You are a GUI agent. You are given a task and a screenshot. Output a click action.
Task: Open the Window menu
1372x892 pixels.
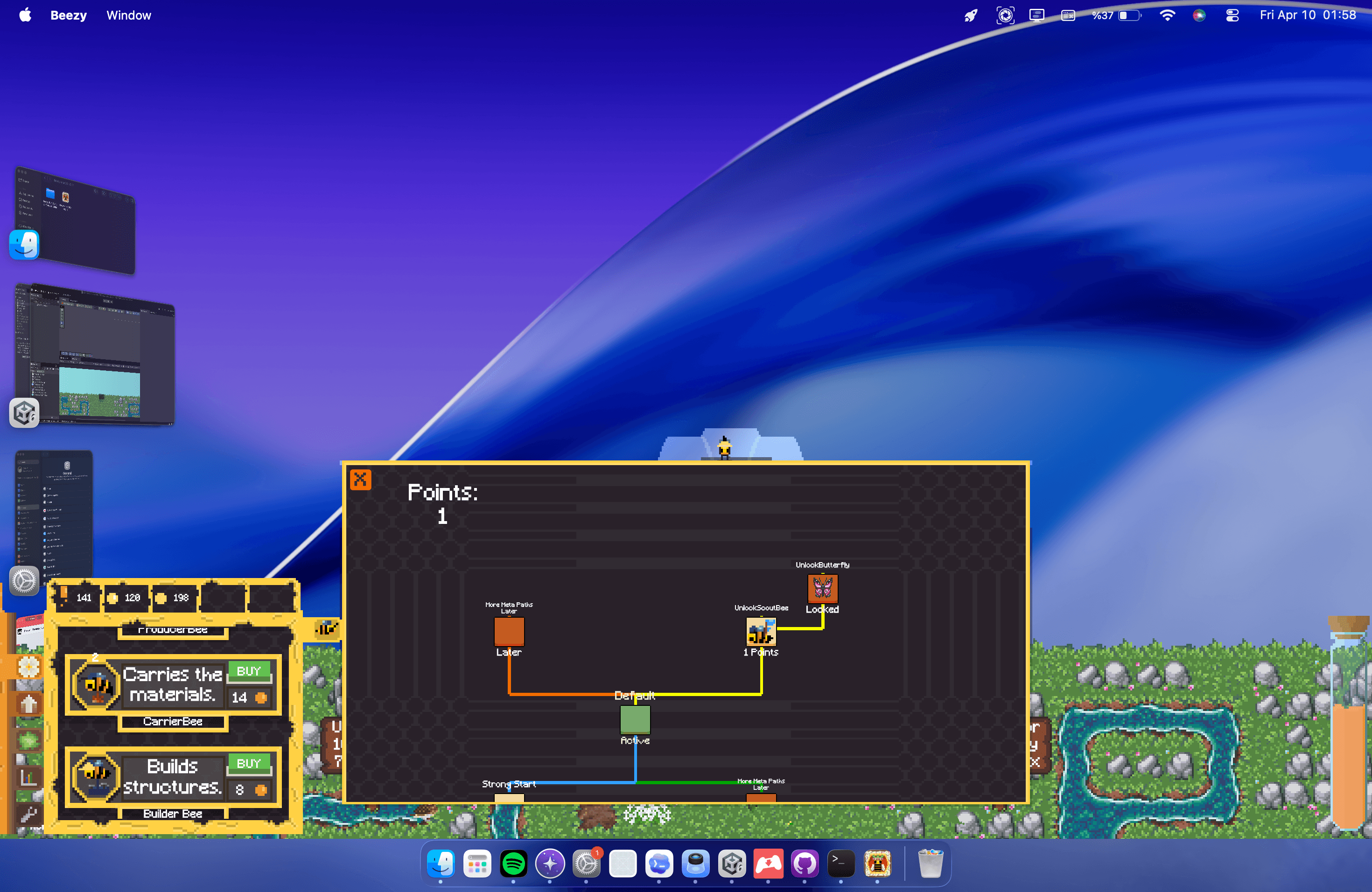128,15
